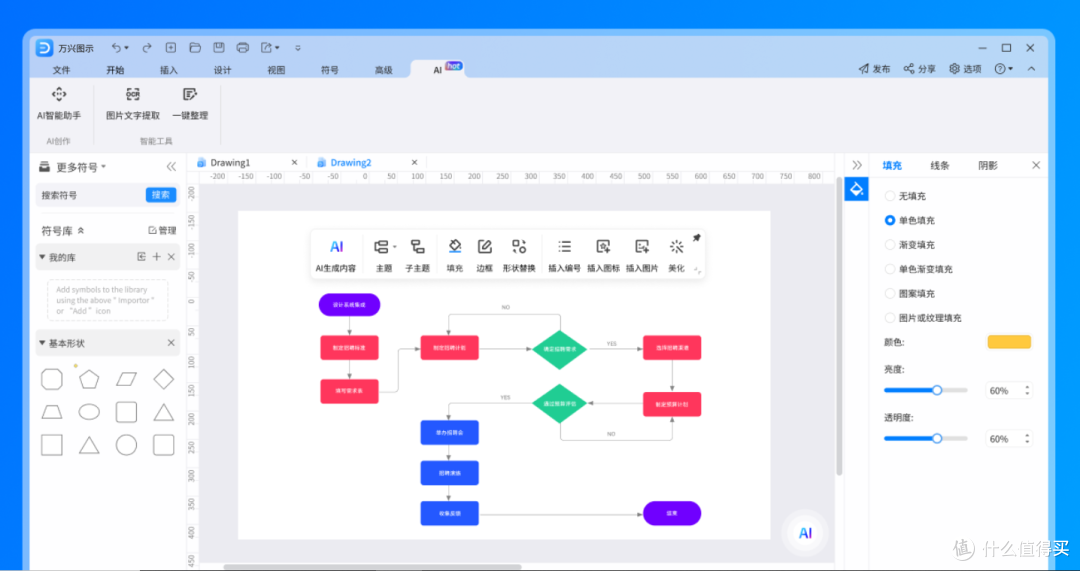Click the 亮度 slider handle
The height and width of the screenshot is (571, 1080).
937,390
